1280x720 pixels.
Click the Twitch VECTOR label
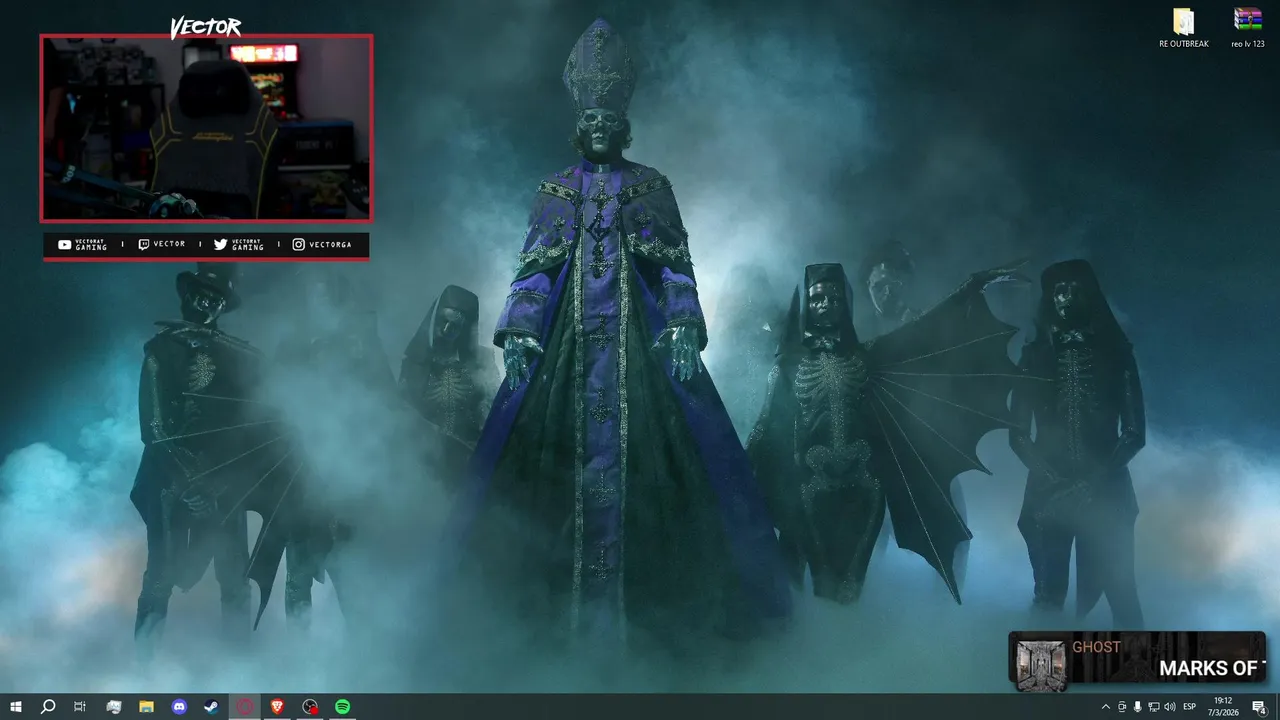(x=162, y=245)
